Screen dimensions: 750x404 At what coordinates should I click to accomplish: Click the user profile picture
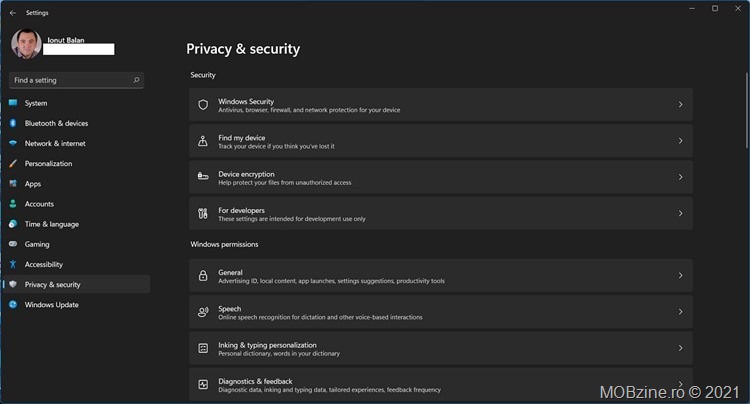click(26, 44)
